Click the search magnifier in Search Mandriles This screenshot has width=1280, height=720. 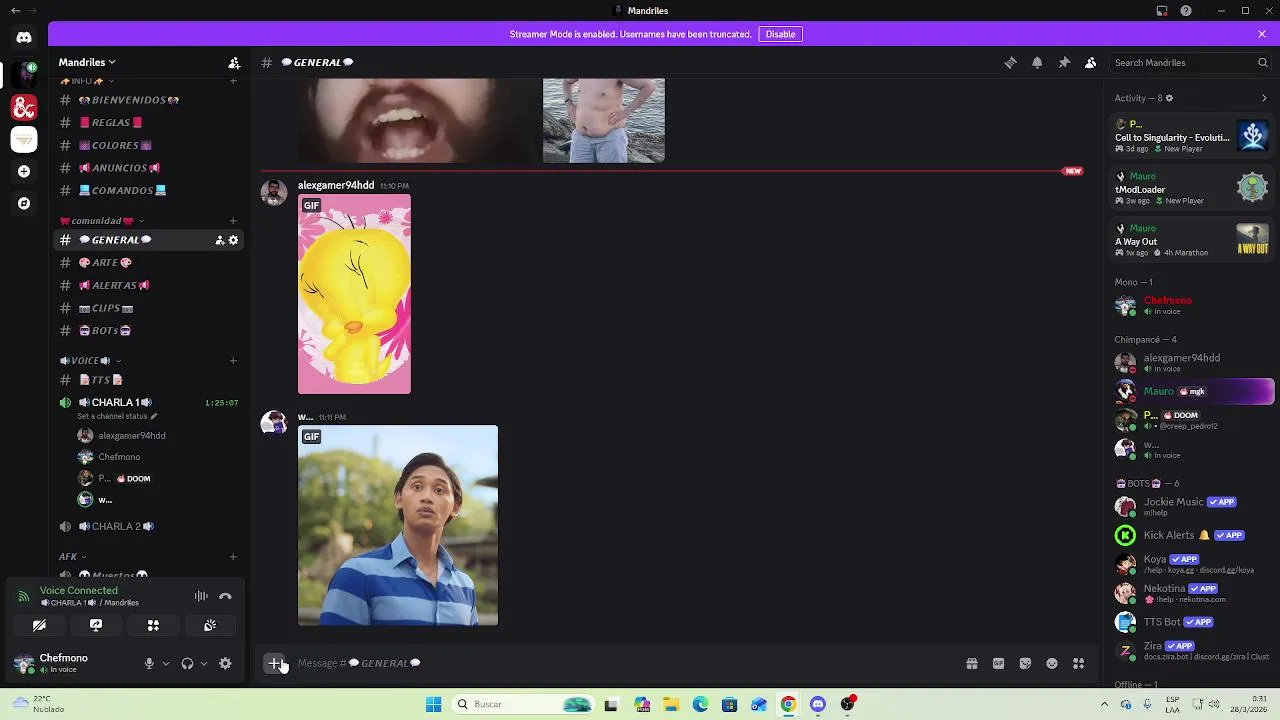tap(1262, 62)
